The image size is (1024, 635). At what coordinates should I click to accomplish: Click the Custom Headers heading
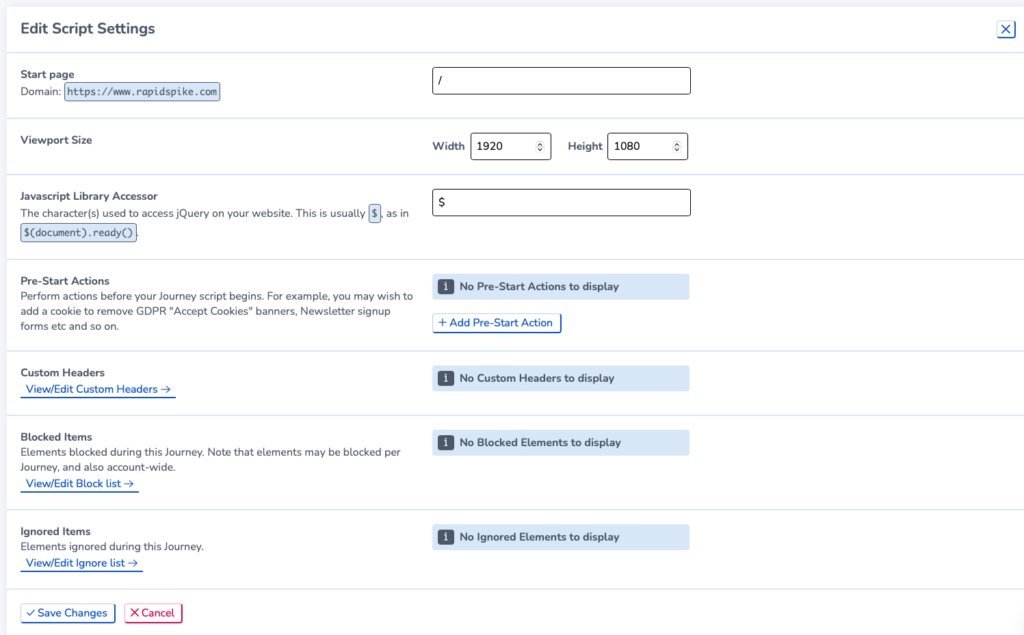(x=62, y=372)
